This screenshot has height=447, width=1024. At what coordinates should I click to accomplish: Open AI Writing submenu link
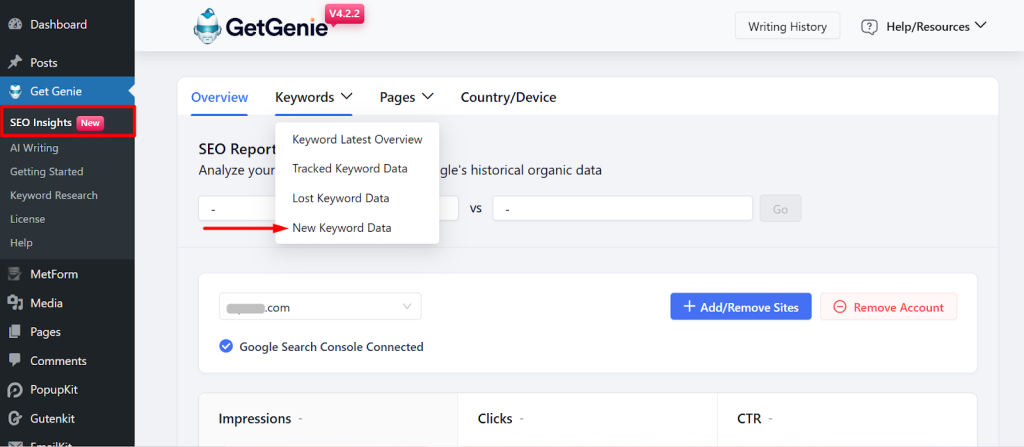[x=34, y=148]
